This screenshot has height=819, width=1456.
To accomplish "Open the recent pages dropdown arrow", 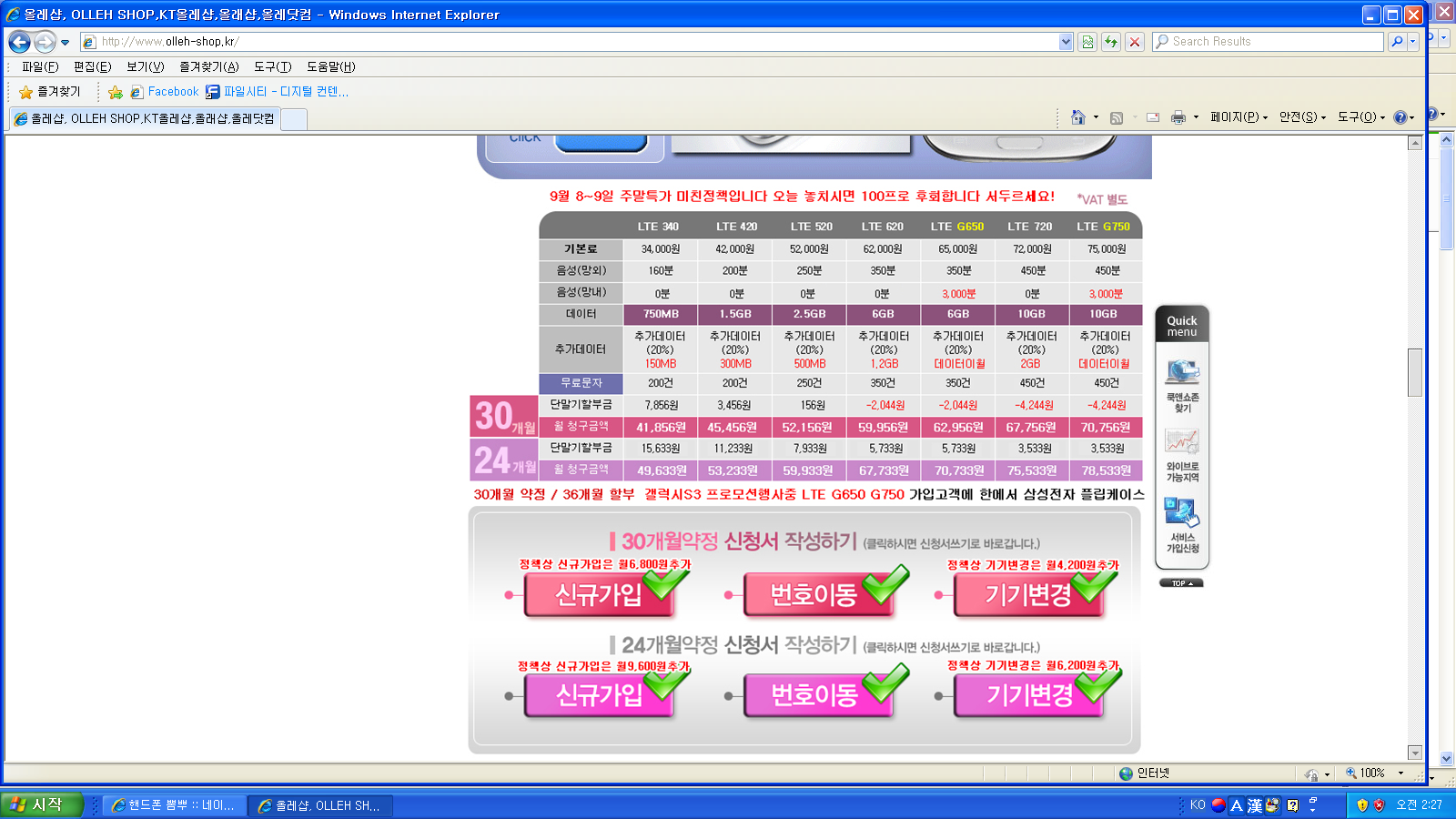I will pyautogui.click(x=65, y=43).
